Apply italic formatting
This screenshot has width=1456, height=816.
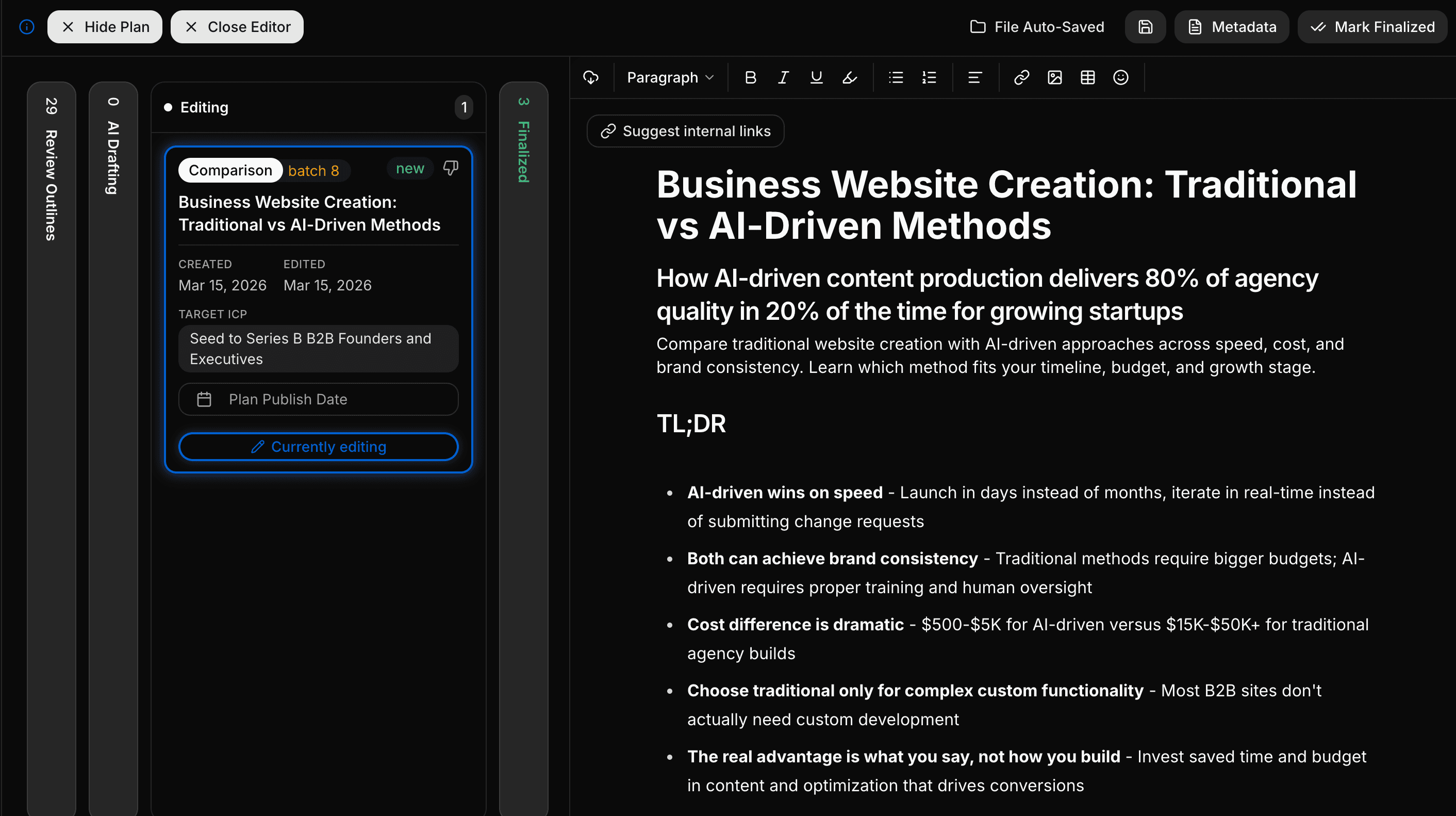point(783,77)
